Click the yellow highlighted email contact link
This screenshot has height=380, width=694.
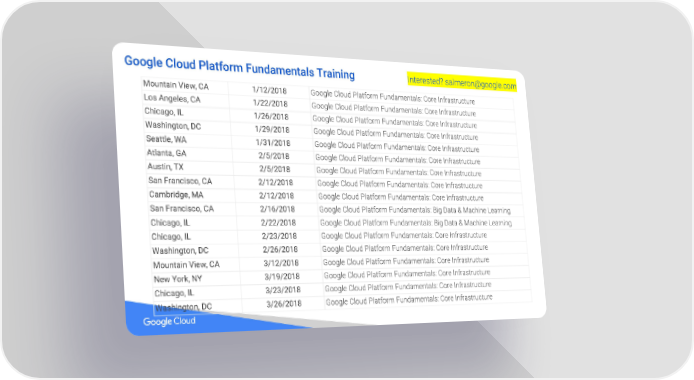462,82
